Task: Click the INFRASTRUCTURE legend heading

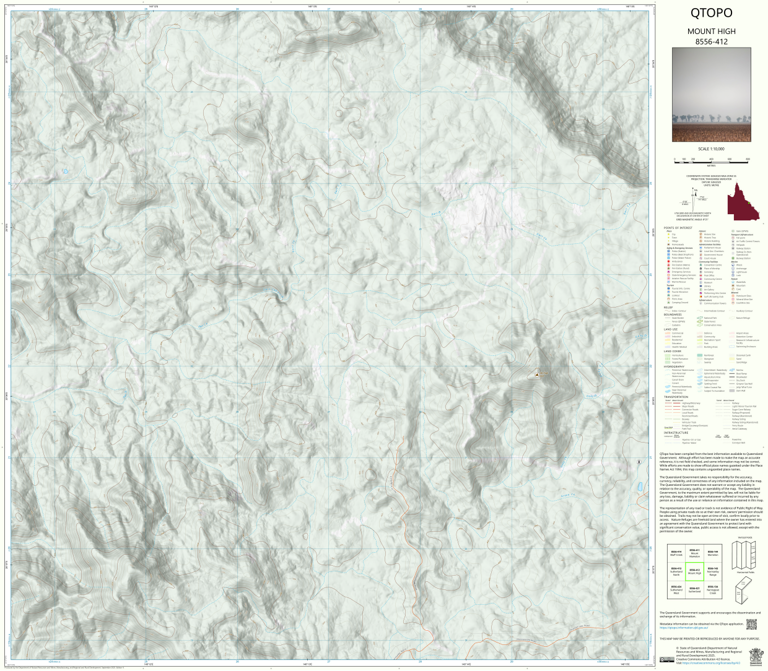Action: (676, 432)
